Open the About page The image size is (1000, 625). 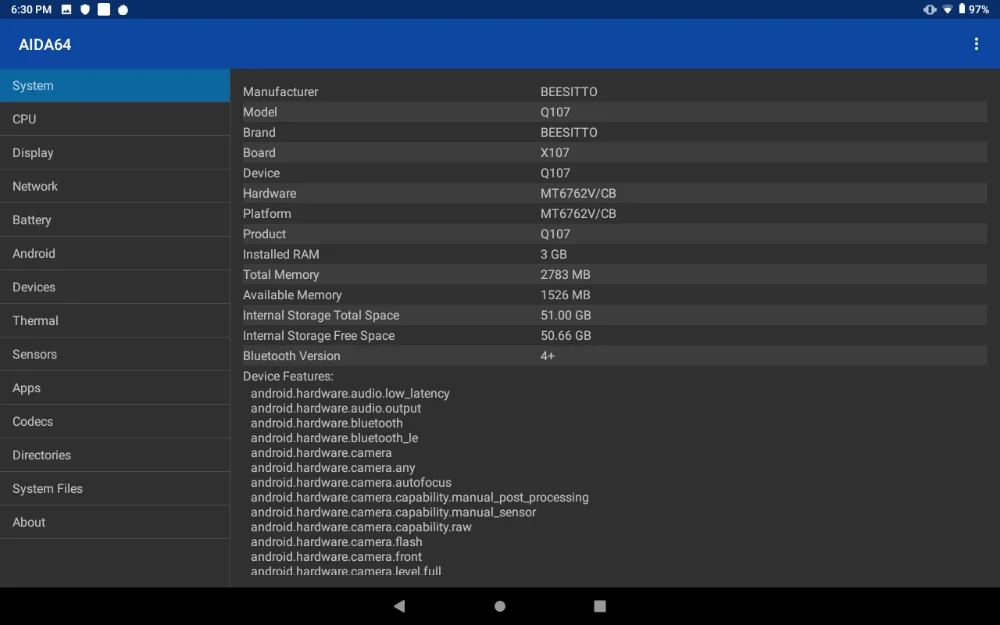click(115, 522)
